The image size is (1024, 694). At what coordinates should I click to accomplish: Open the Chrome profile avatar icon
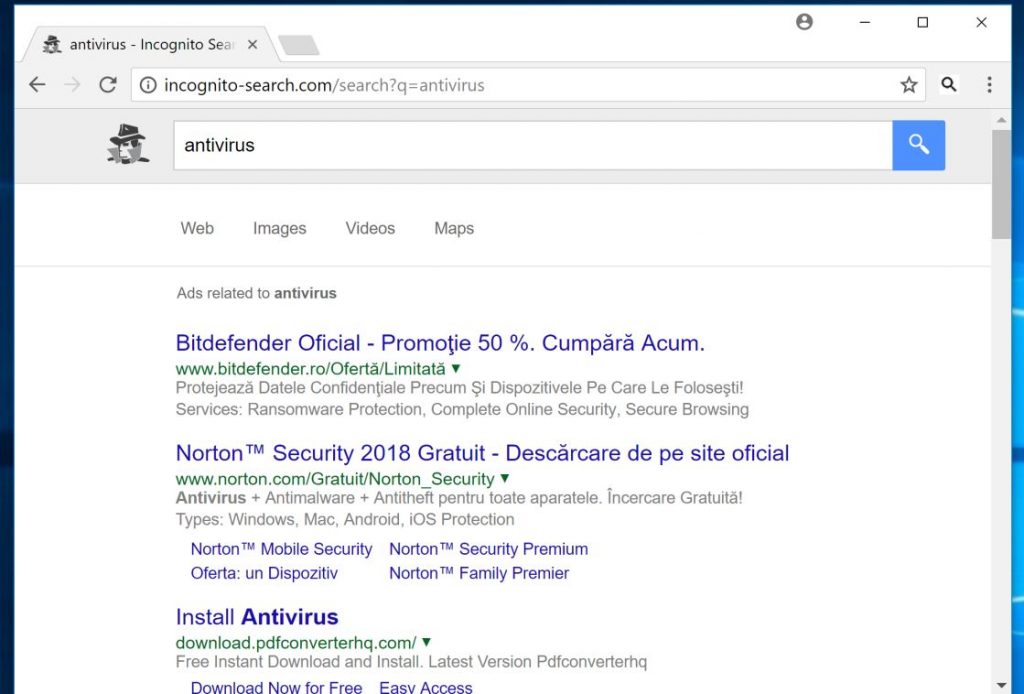804,22
